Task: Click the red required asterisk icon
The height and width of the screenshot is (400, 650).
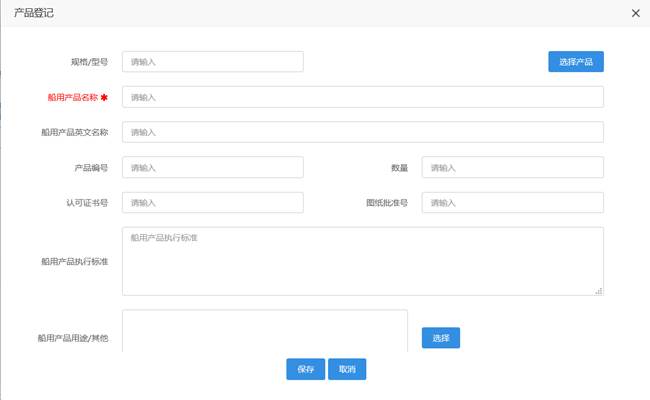Action: click(x=104, y=97)
